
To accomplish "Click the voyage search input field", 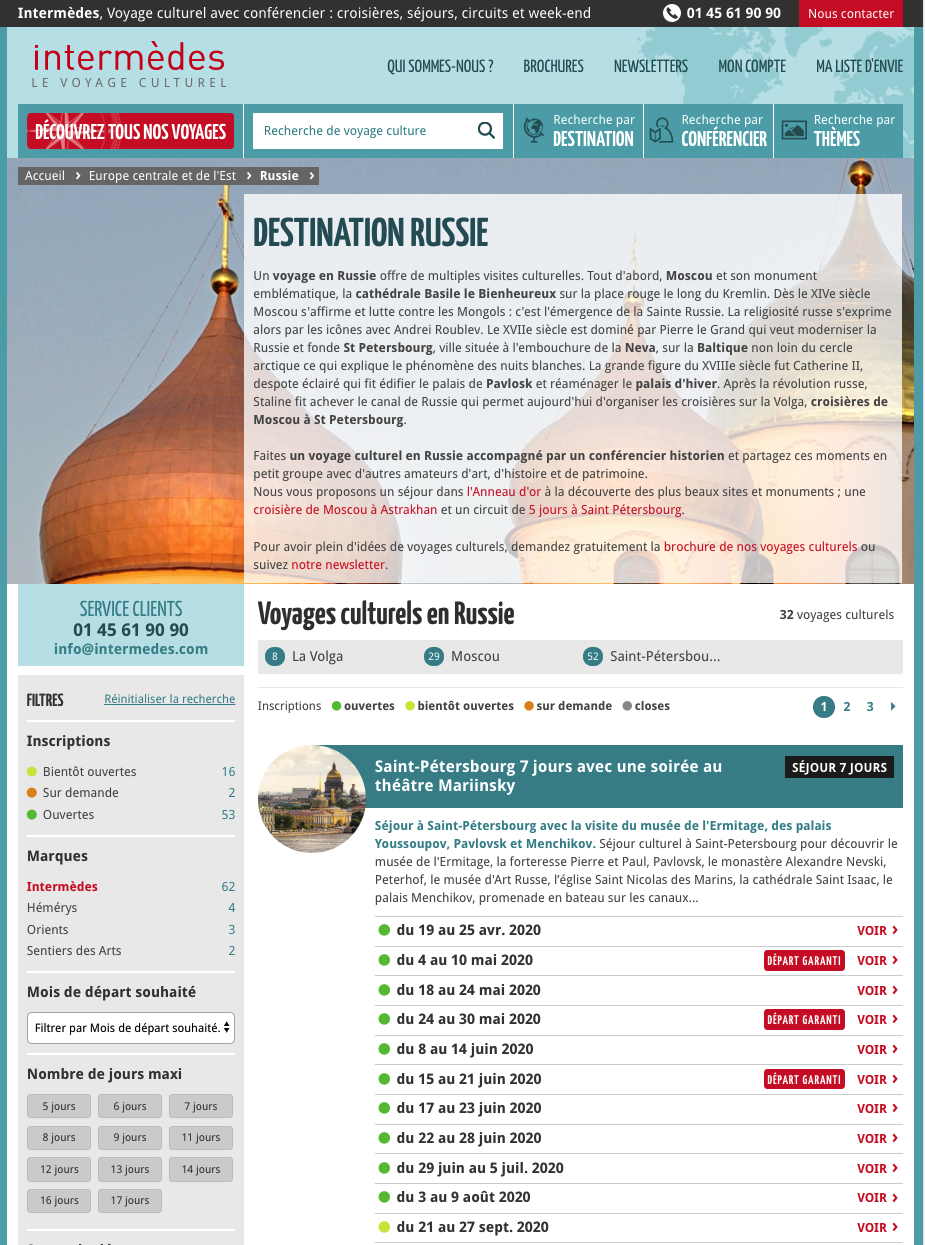I will pyautogui.click(x=360, y=131).
